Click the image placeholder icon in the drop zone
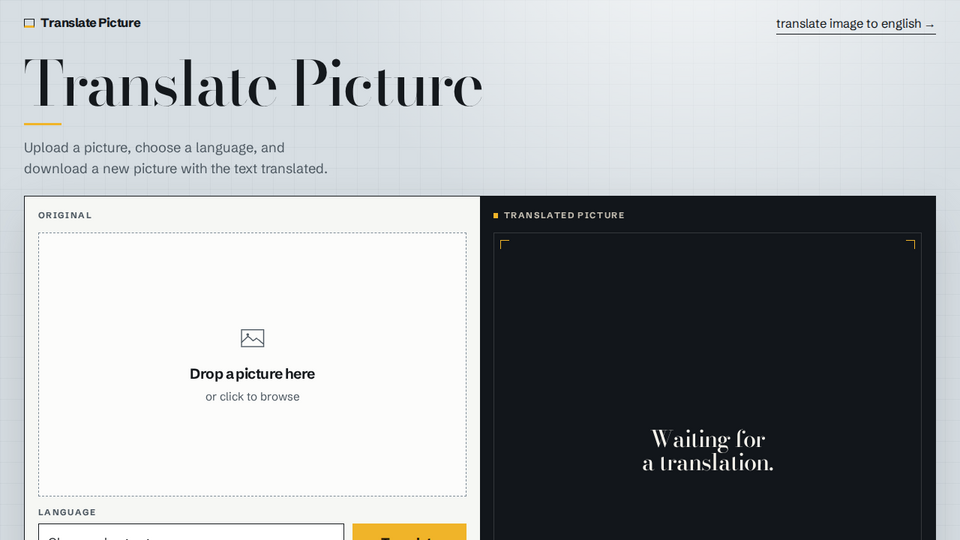Image resolution: width=960 pixels, height=540 pixels. coord(252,338)
